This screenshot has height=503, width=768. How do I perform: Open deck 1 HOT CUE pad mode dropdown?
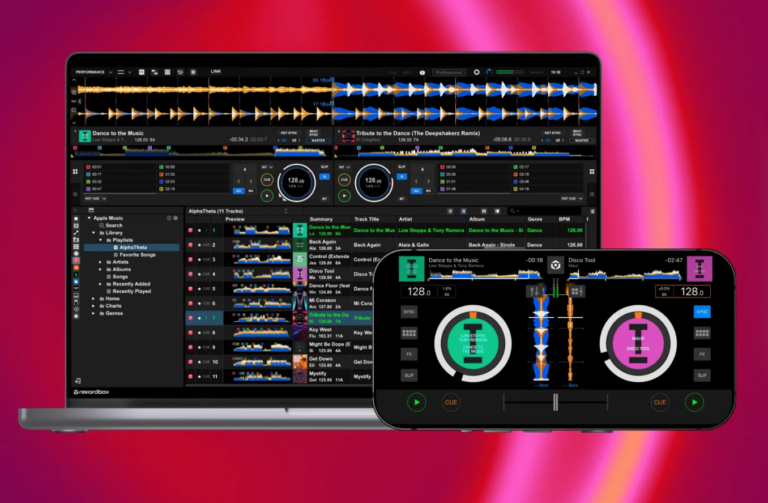click(x=96, y=198)
